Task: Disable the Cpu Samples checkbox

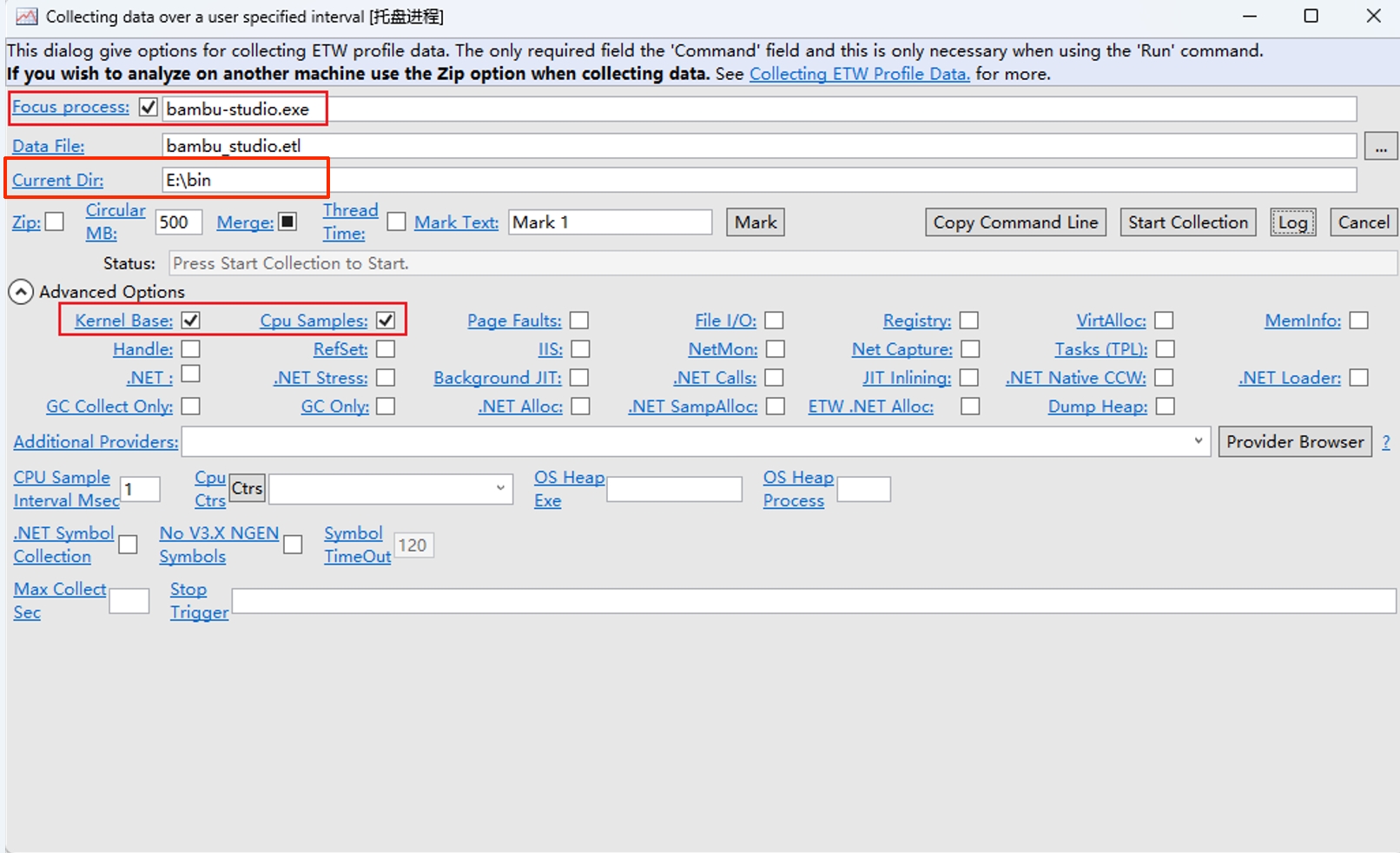Action: [x=386, y=321]
